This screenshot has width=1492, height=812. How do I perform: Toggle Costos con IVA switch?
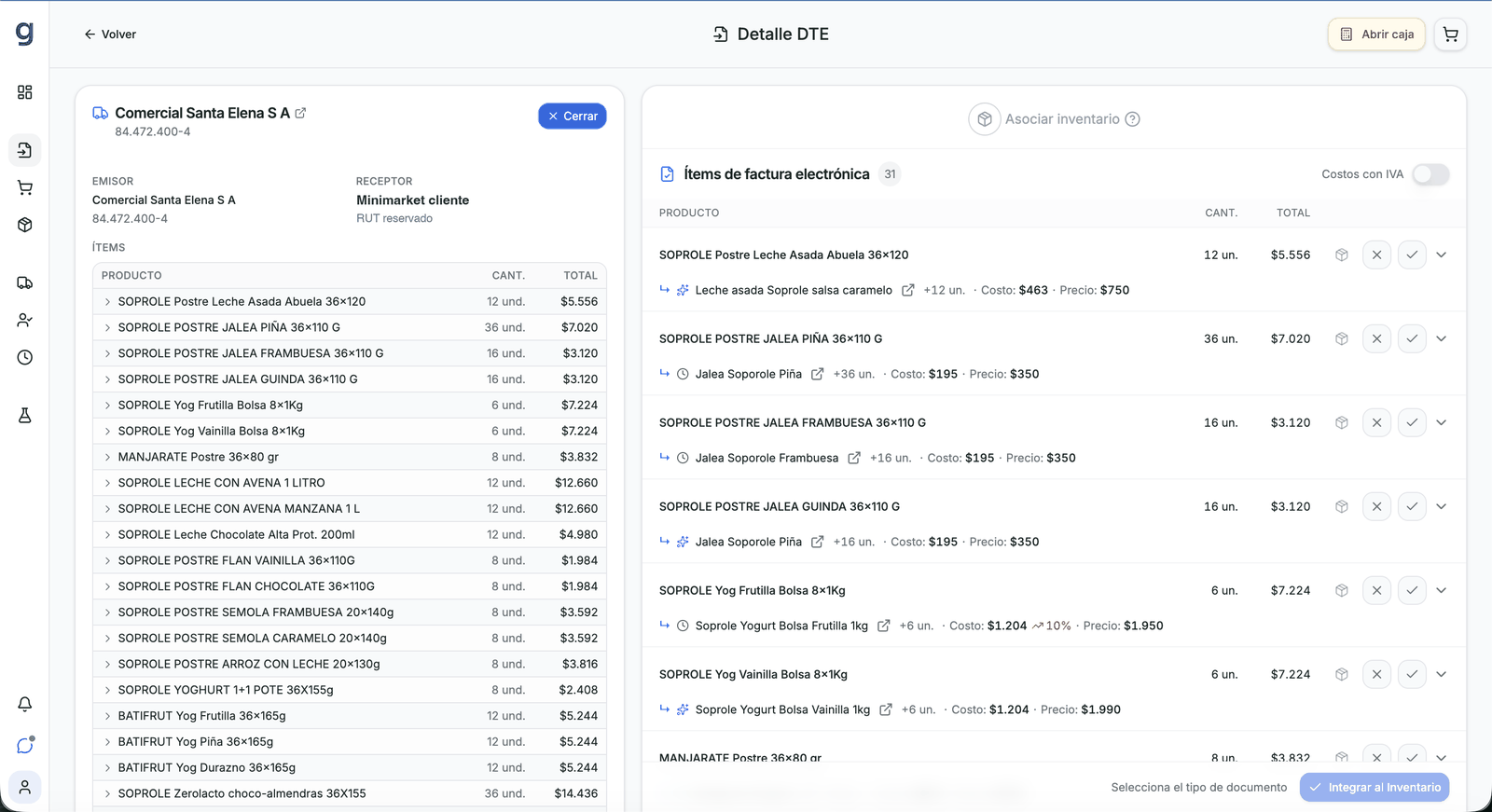coord(1430,174)
